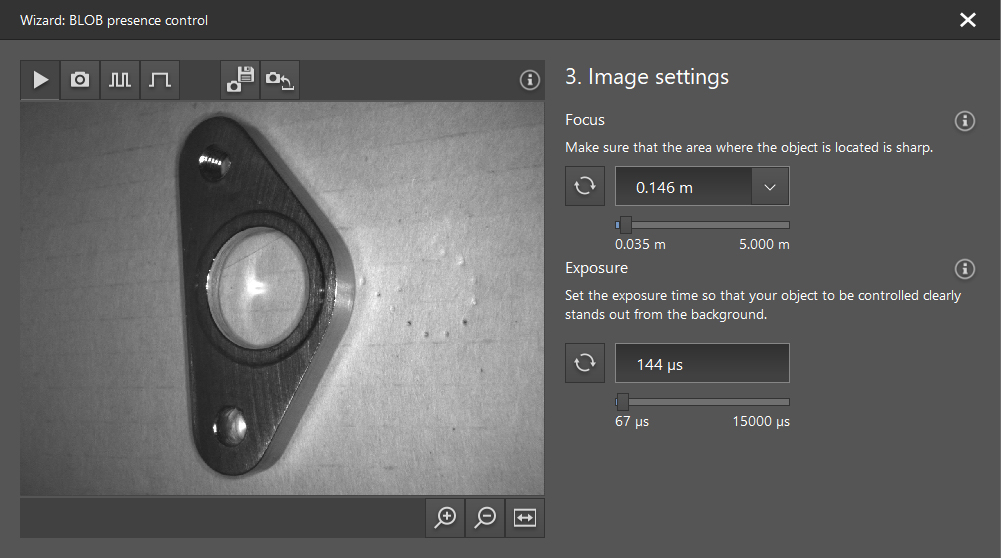Capture a single image with camera icon
The width and height of the screenshot is (1001, 558).
[x=80, y=80]
